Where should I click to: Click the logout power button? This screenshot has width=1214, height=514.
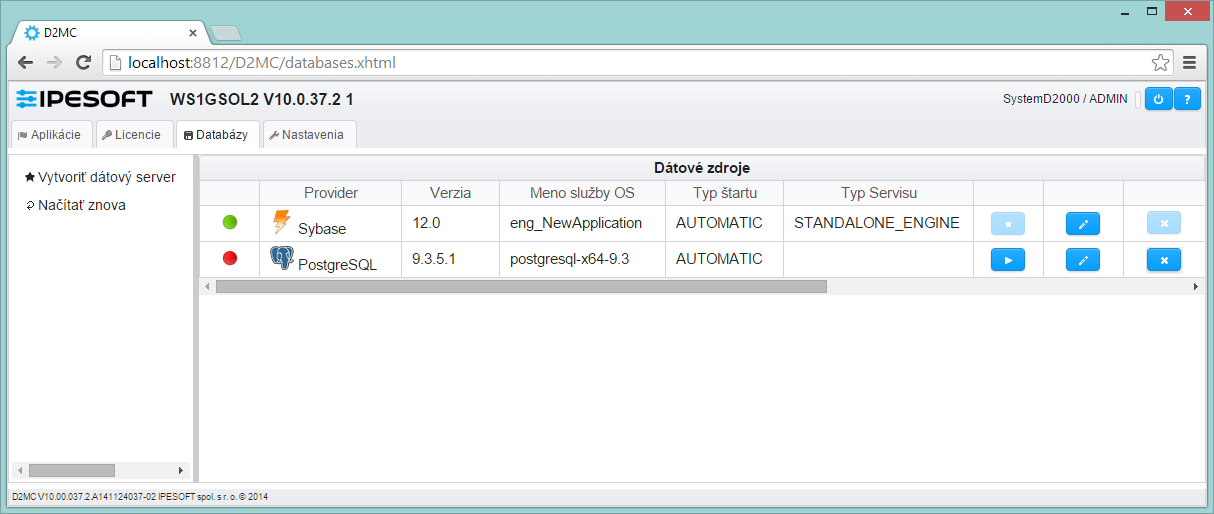coord(1158,99)
